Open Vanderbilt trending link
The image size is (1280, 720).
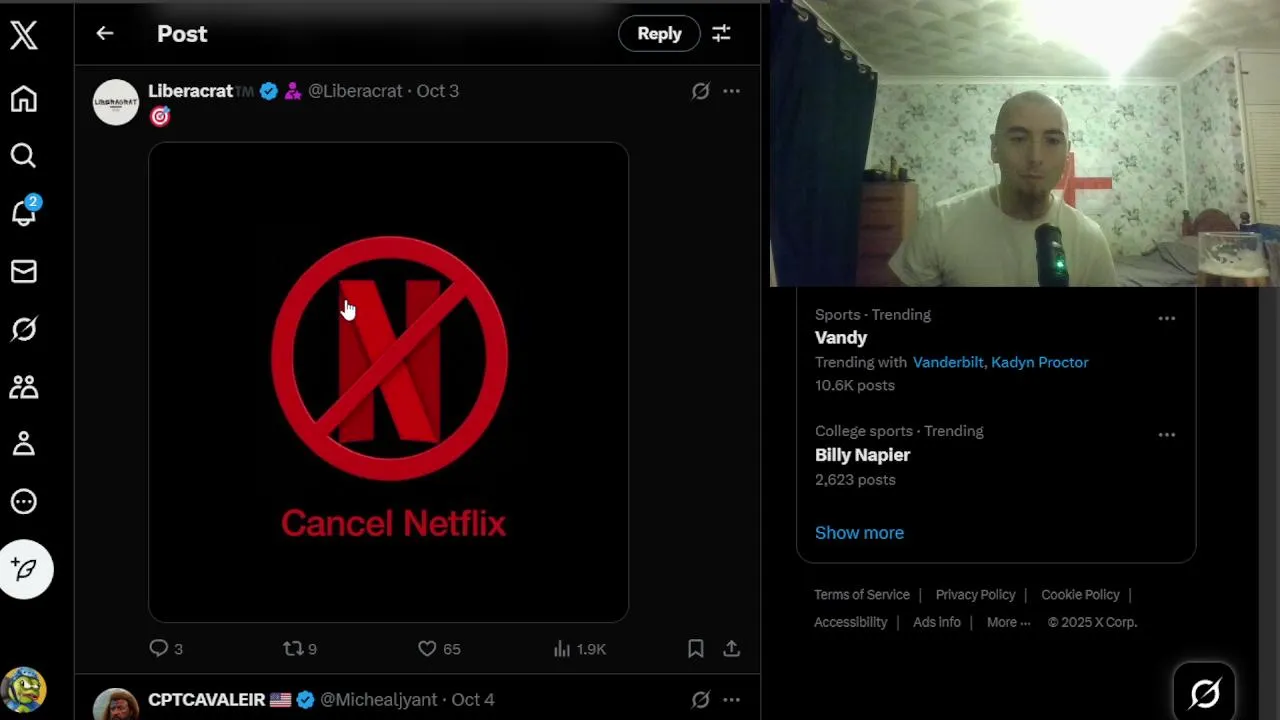point(948,362)
